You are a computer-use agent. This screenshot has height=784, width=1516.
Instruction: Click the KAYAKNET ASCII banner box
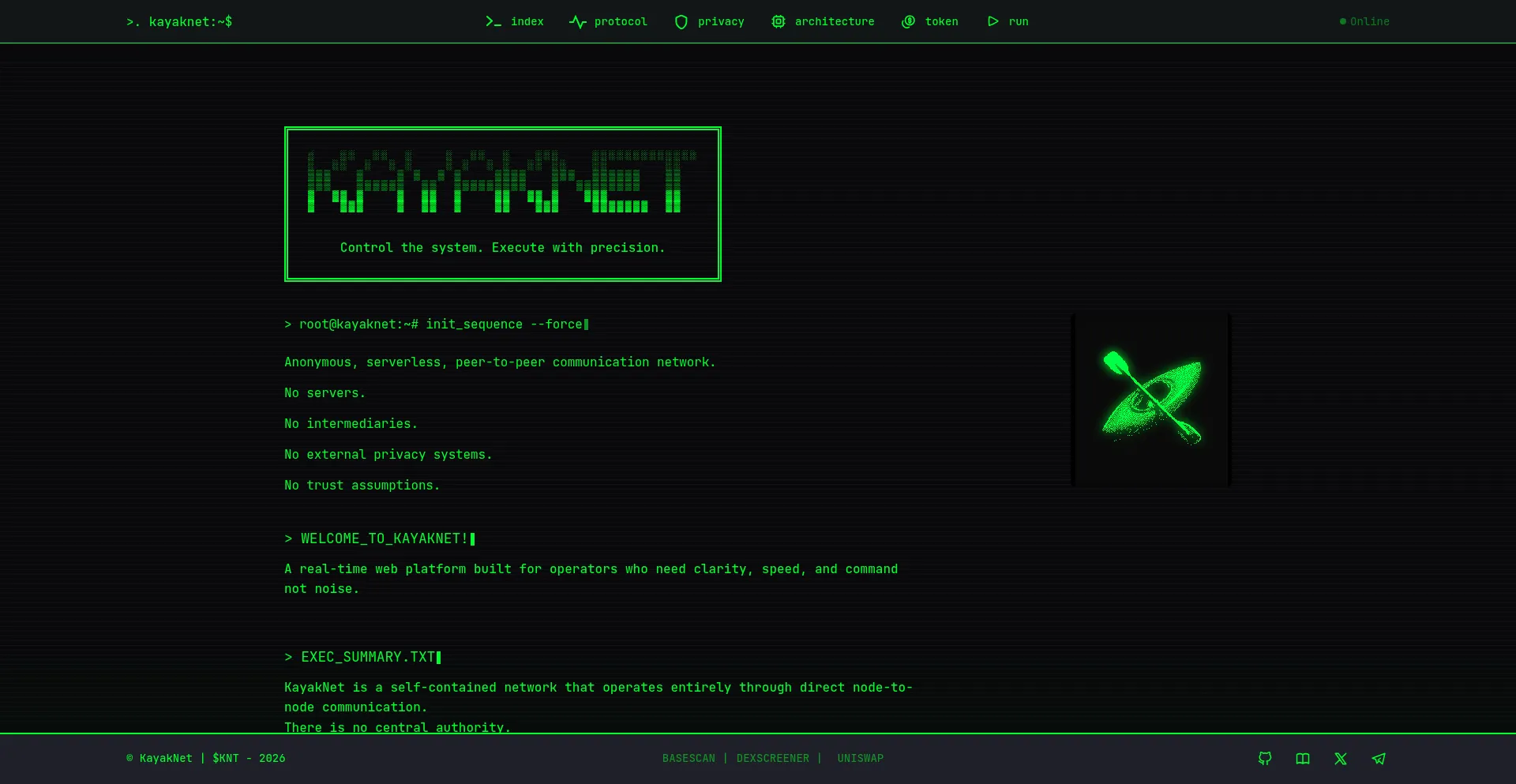pos(502,204)
